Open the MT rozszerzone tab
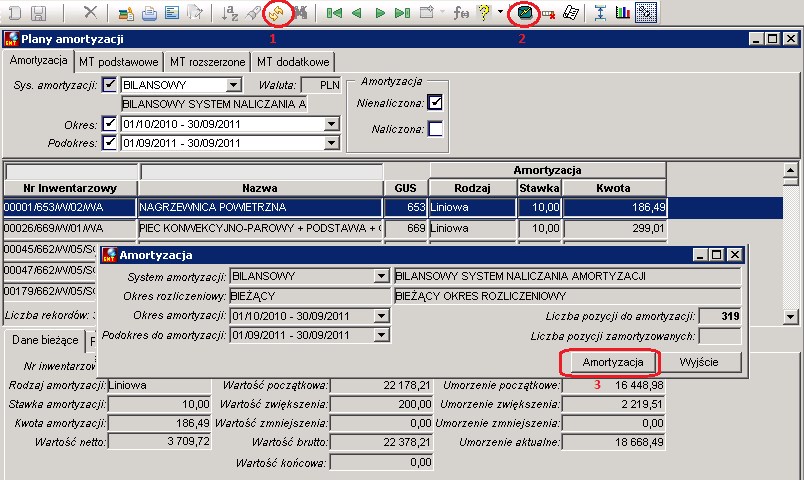This screenshot has width=804, height=480. coord(208,62)
